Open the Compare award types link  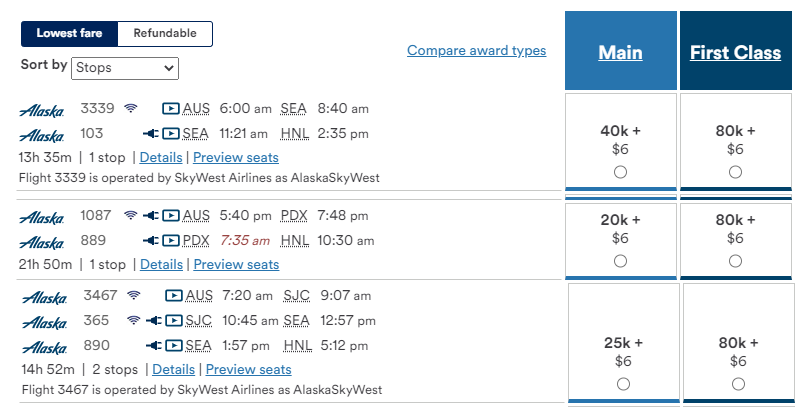pos(476,51)
